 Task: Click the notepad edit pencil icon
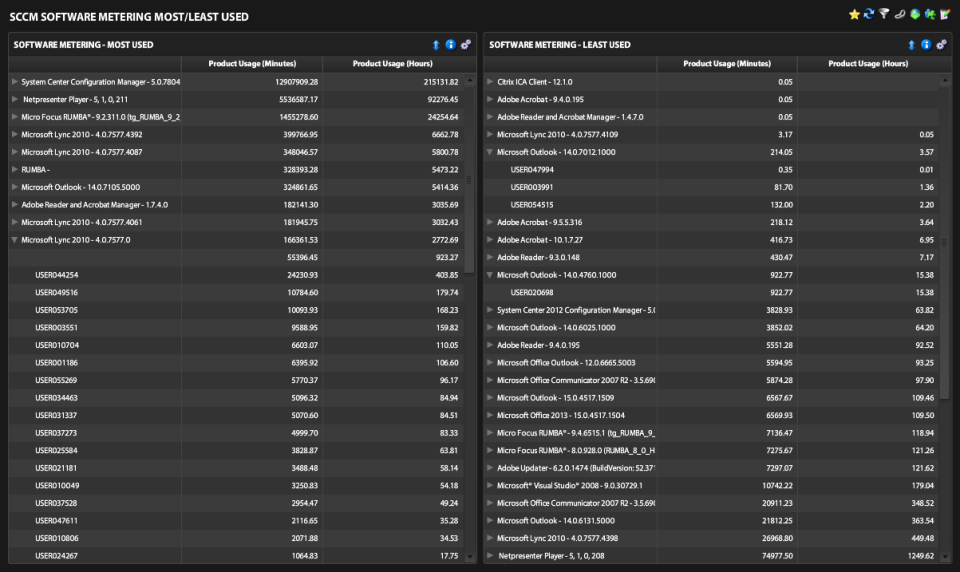tap(945, 14)
